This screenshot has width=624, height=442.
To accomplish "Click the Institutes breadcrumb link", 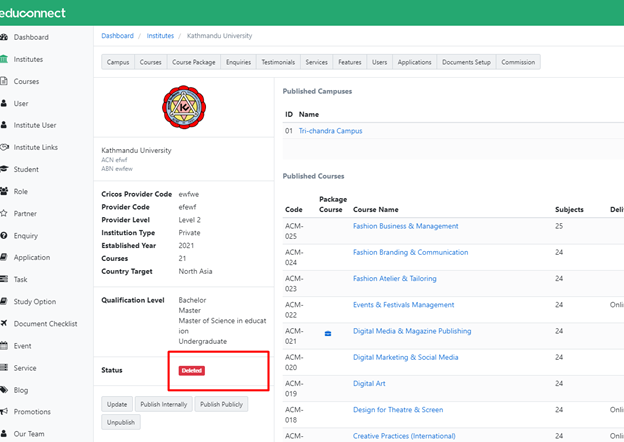I will click(x=160, y=36).
